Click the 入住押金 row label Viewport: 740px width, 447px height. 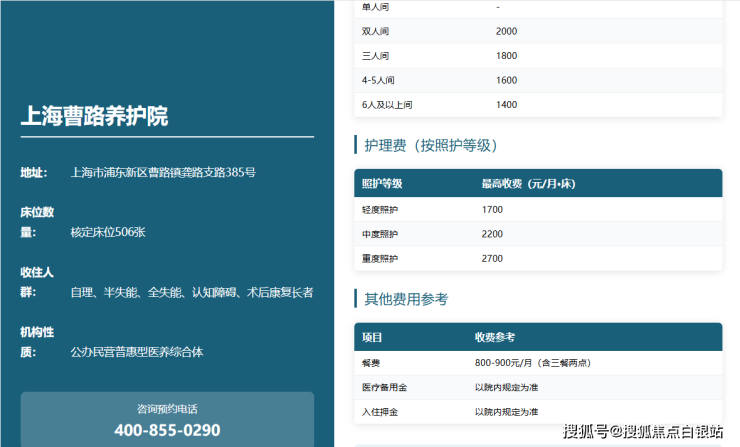380,412
